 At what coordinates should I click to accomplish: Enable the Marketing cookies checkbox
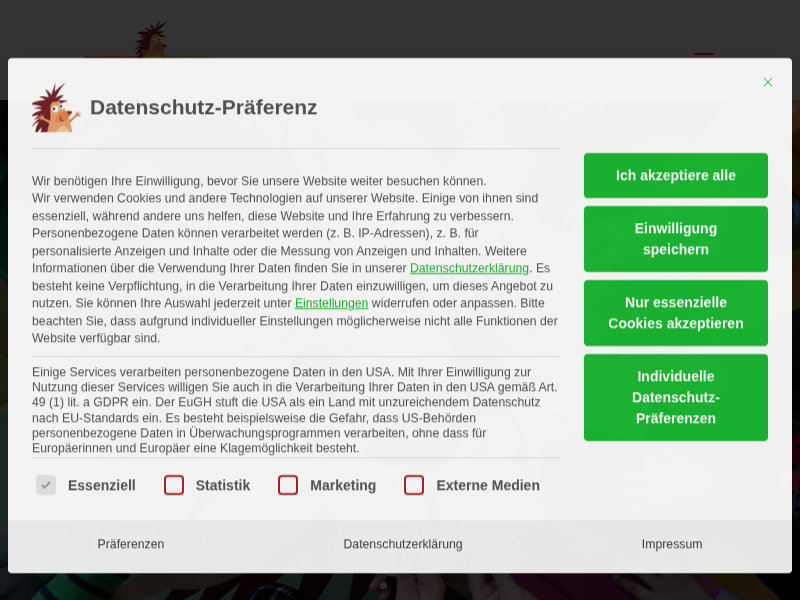coord(288,485)
